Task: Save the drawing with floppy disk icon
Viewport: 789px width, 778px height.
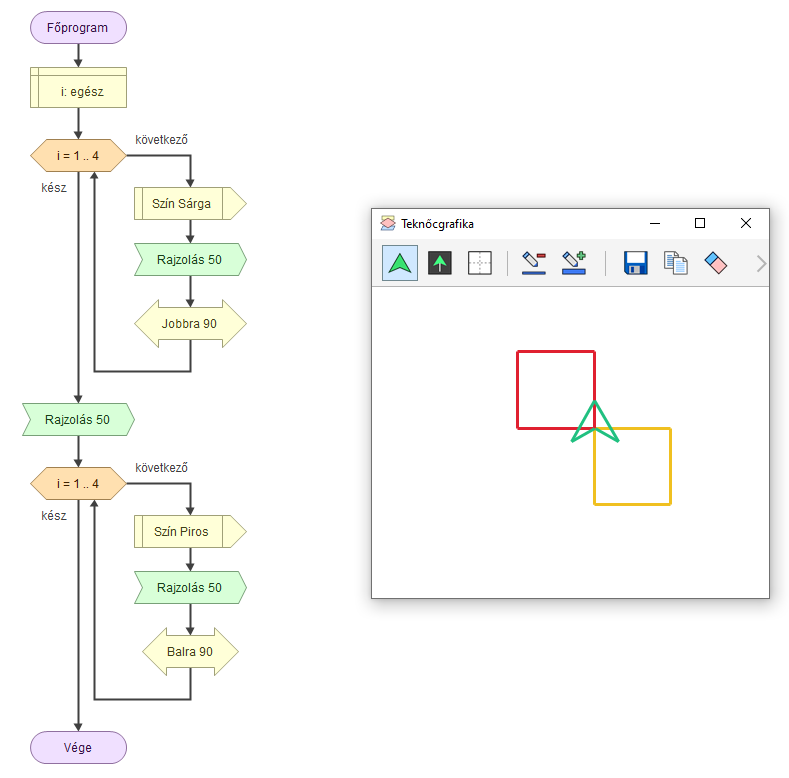Action: 636,263
